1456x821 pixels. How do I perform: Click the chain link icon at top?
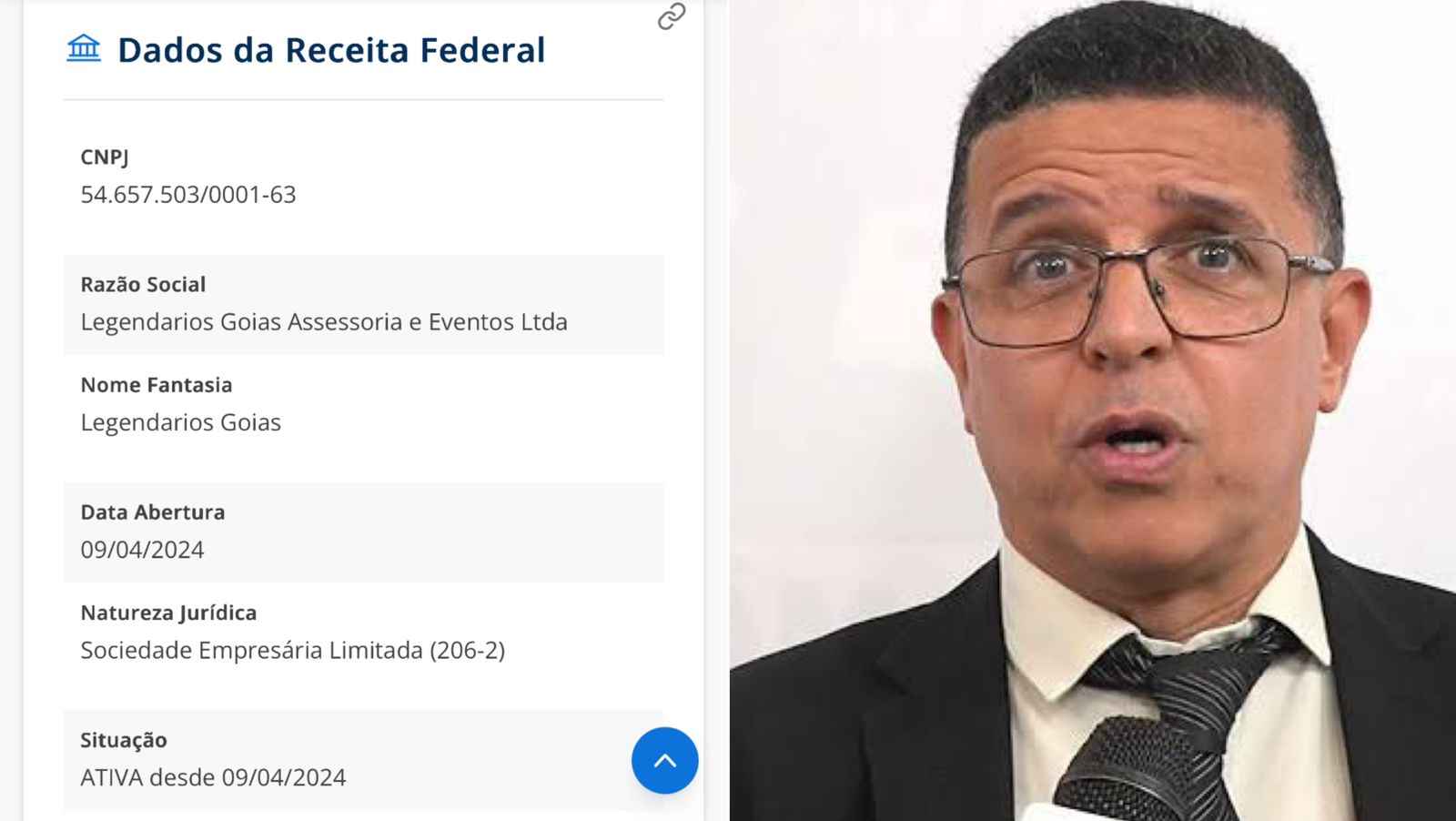point(672,16)
